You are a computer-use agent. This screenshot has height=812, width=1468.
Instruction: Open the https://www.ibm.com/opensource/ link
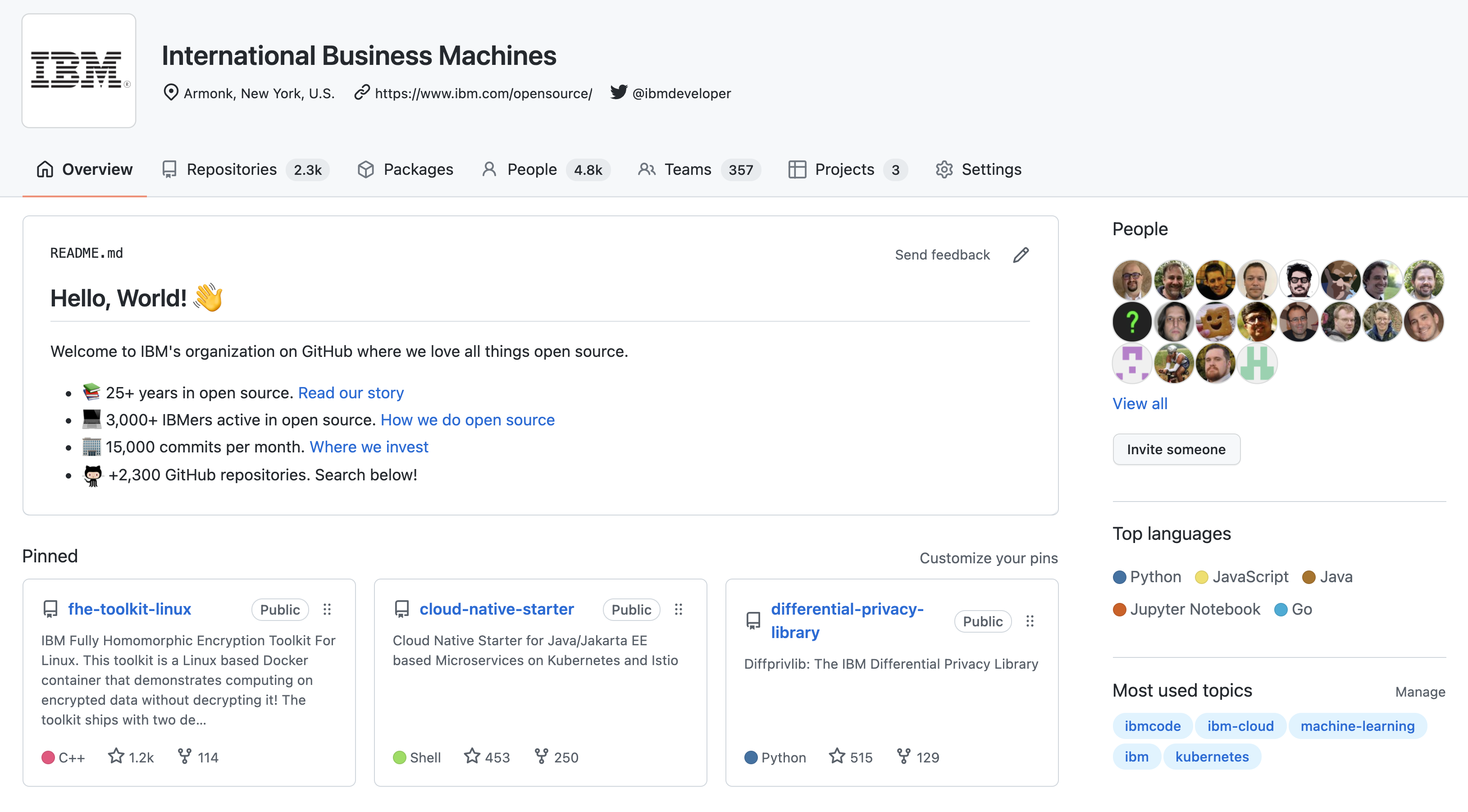(x=483, y=93)
